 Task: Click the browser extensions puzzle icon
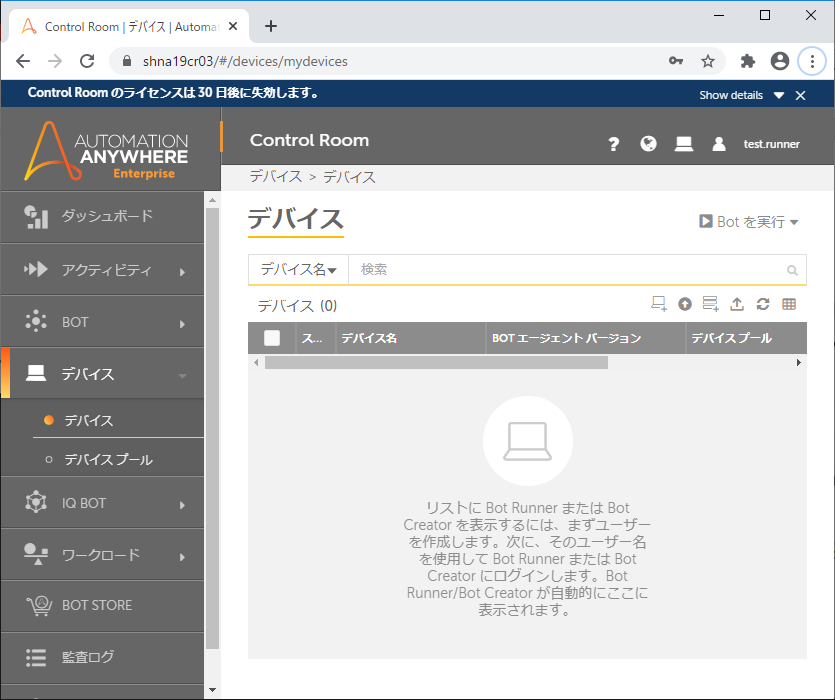click(748, 61)
